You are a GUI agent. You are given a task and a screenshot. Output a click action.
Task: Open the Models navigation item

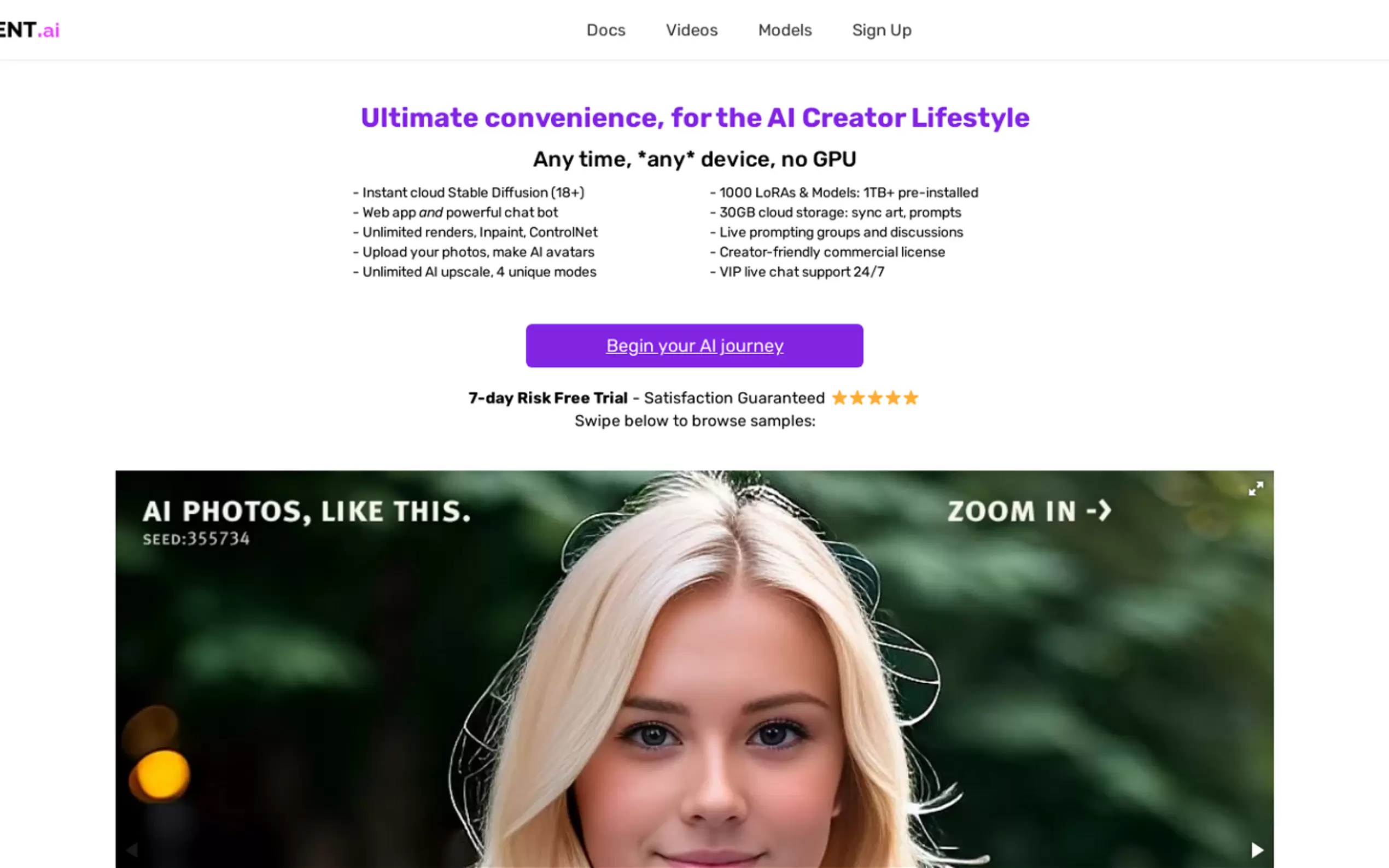[785, 30]
